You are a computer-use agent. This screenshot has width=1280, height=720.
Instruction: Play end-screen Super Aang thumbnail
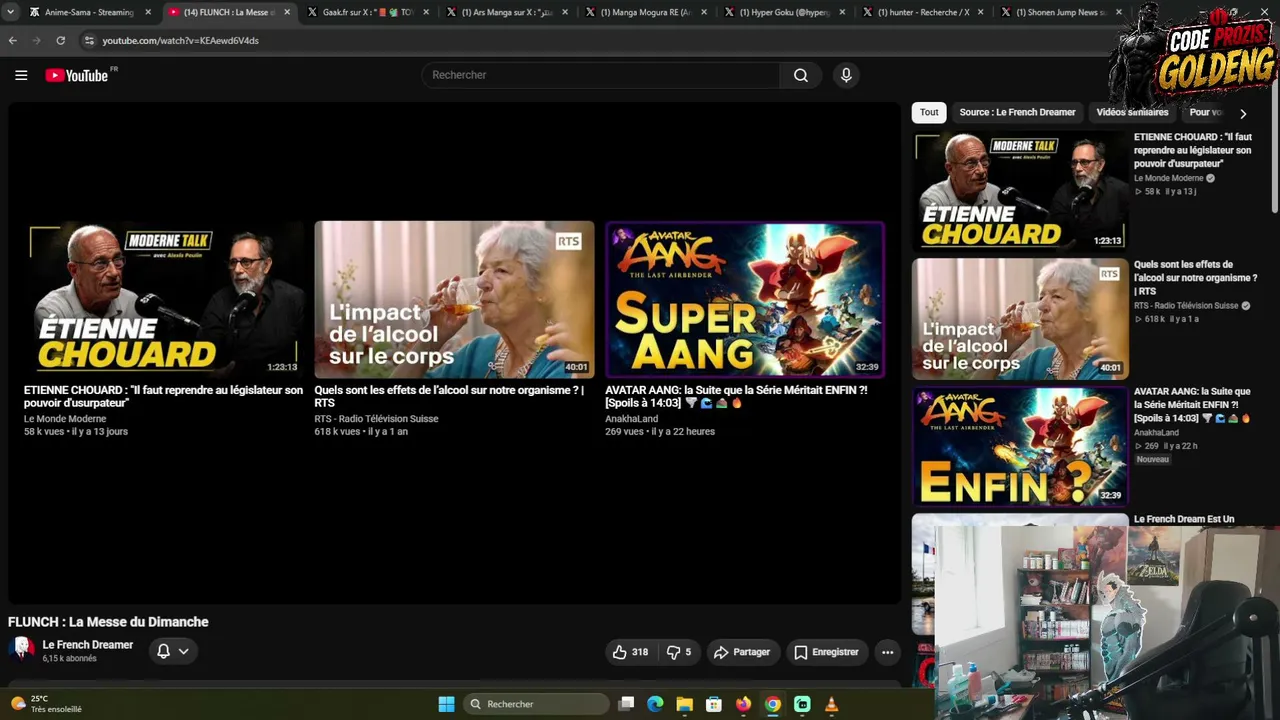[745, 299]
